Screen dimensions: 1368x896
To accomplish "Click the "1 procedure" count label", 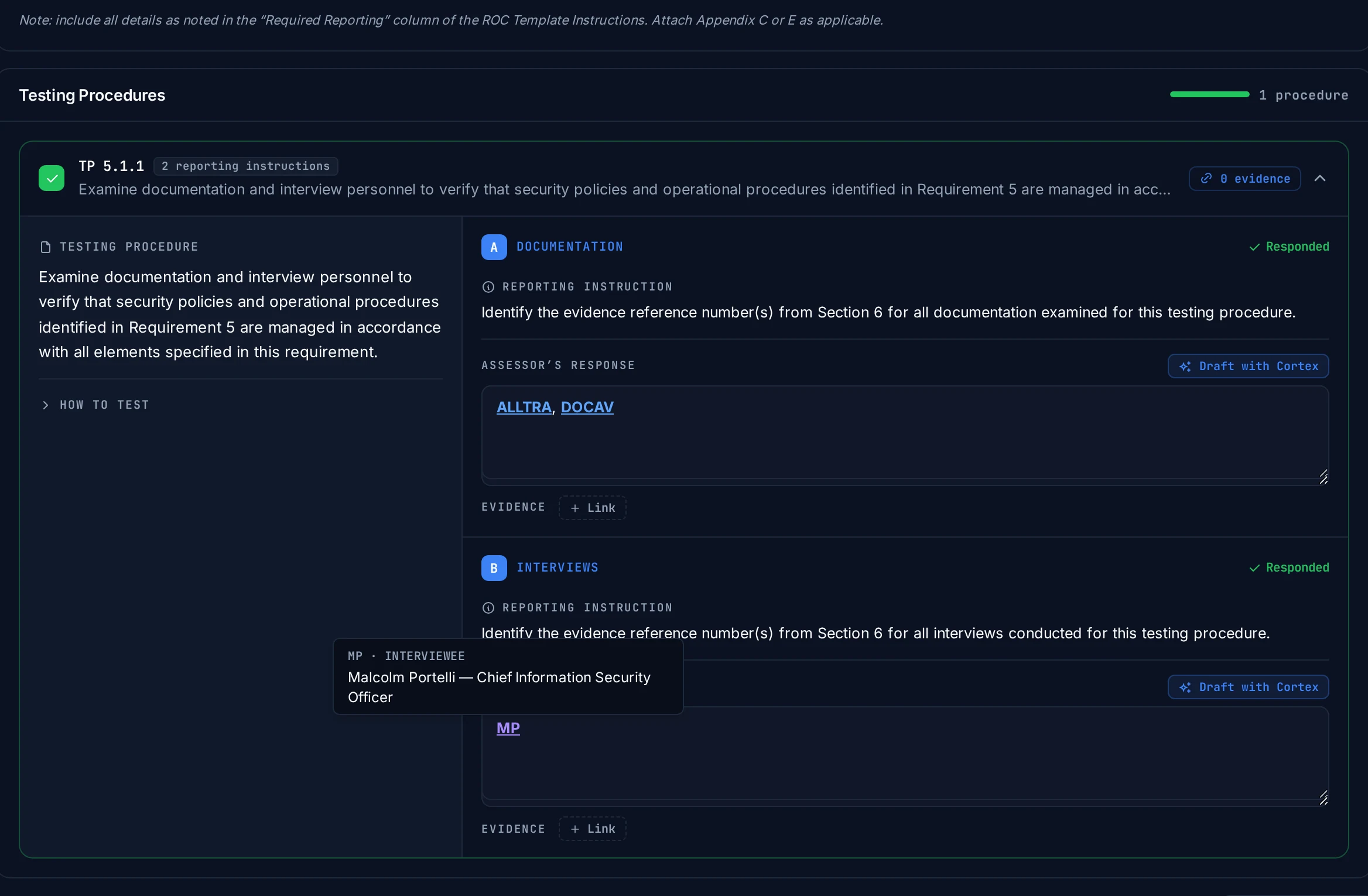I will [1304, 95].
